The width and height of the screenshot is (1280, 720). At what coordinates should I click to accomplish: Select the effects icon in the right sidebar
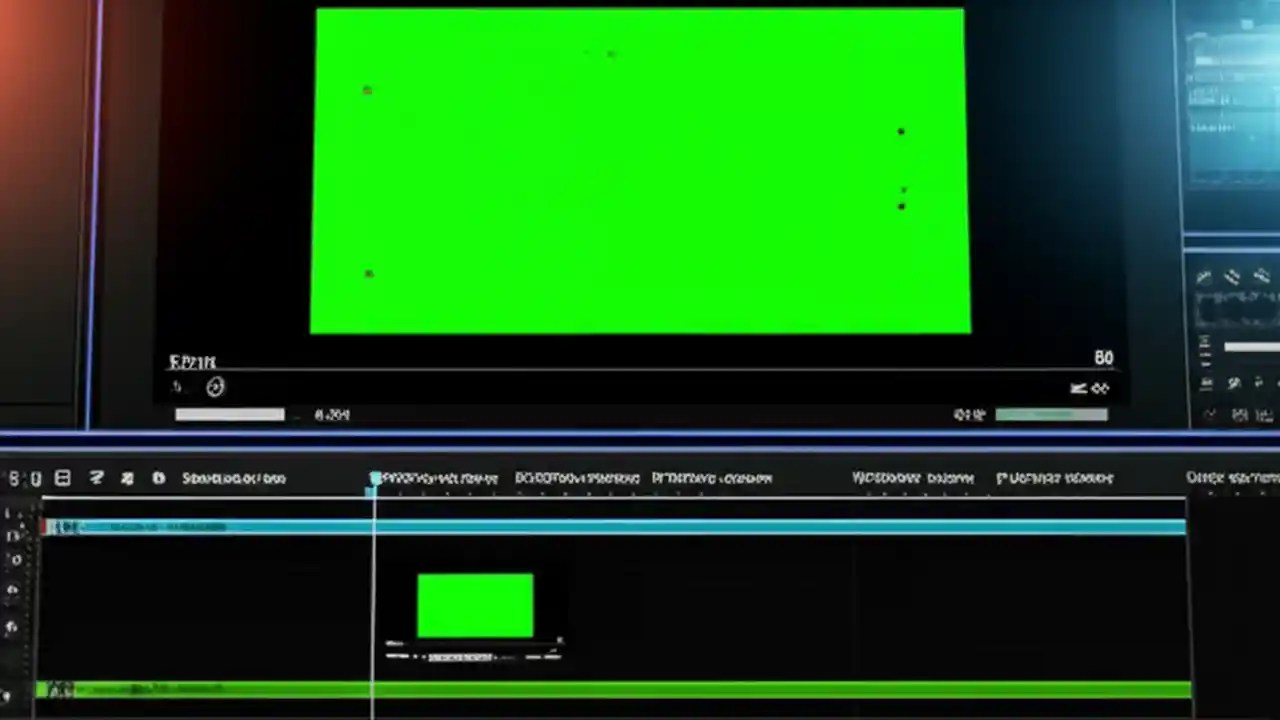[x=1234, y=277]
